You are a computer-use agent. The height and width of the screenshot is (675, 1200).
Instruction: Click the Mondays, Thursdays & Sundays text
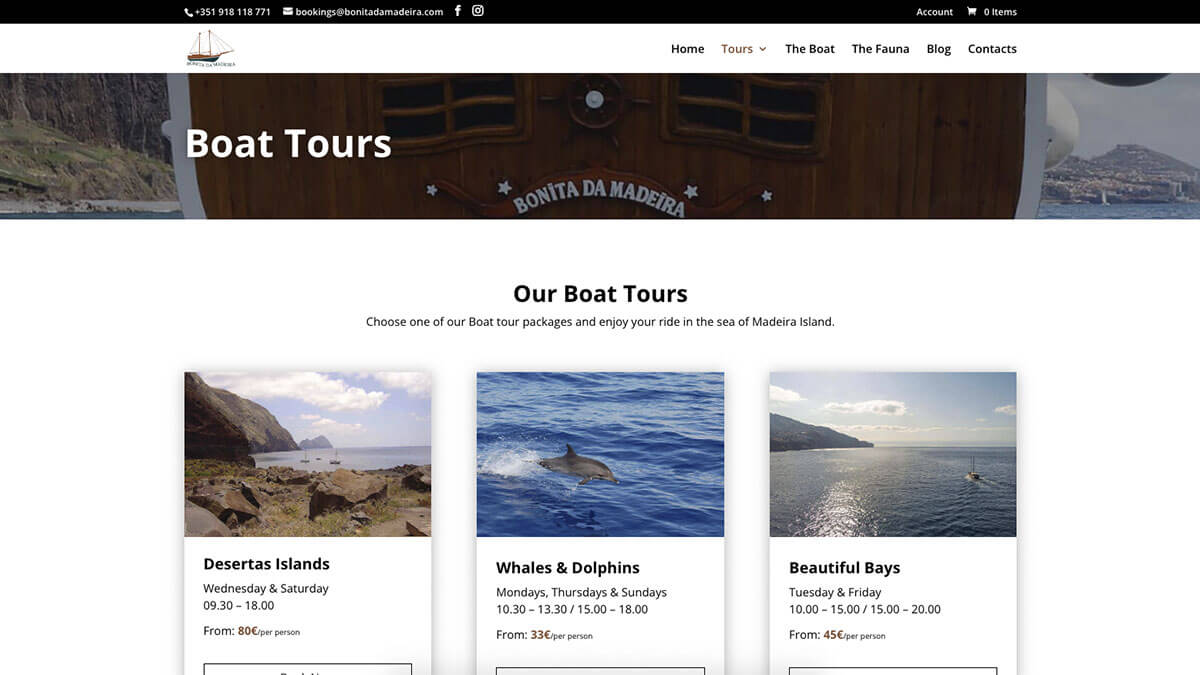[x=581, y=592]
